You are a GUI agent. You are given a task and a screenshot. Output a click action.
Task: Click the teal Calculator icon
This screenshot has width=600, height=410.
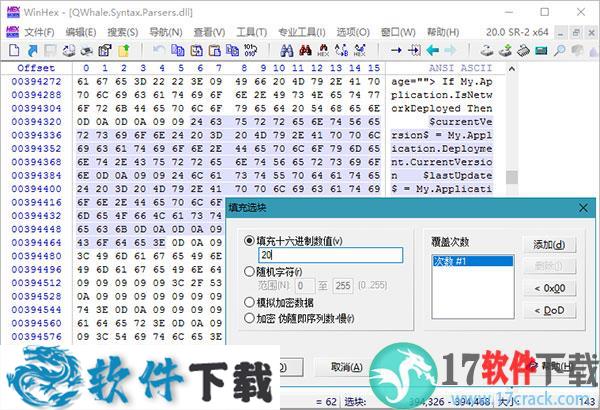click(541, 50)
